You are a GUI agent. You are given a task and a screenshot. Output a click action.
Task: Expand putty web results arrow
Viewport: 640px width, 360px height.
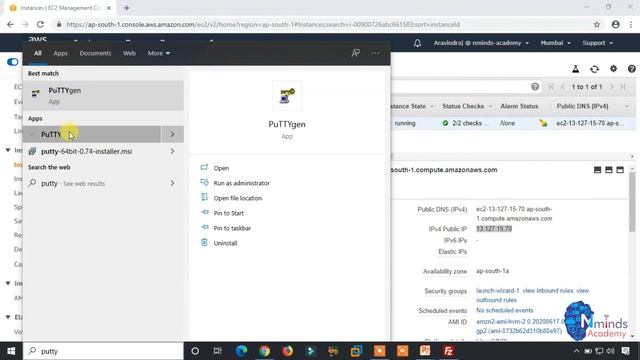(172, 183)
